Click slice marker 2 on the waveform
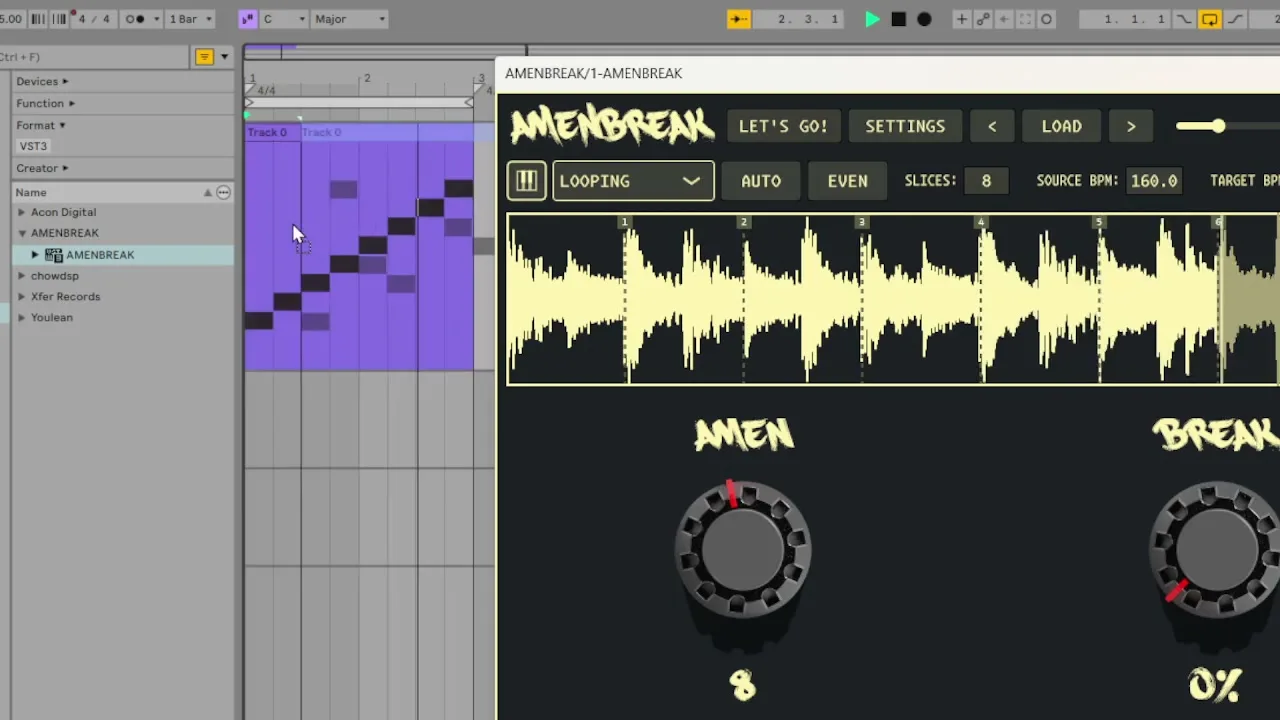This screenshot has width=1280, height=720. coord(743,222)
